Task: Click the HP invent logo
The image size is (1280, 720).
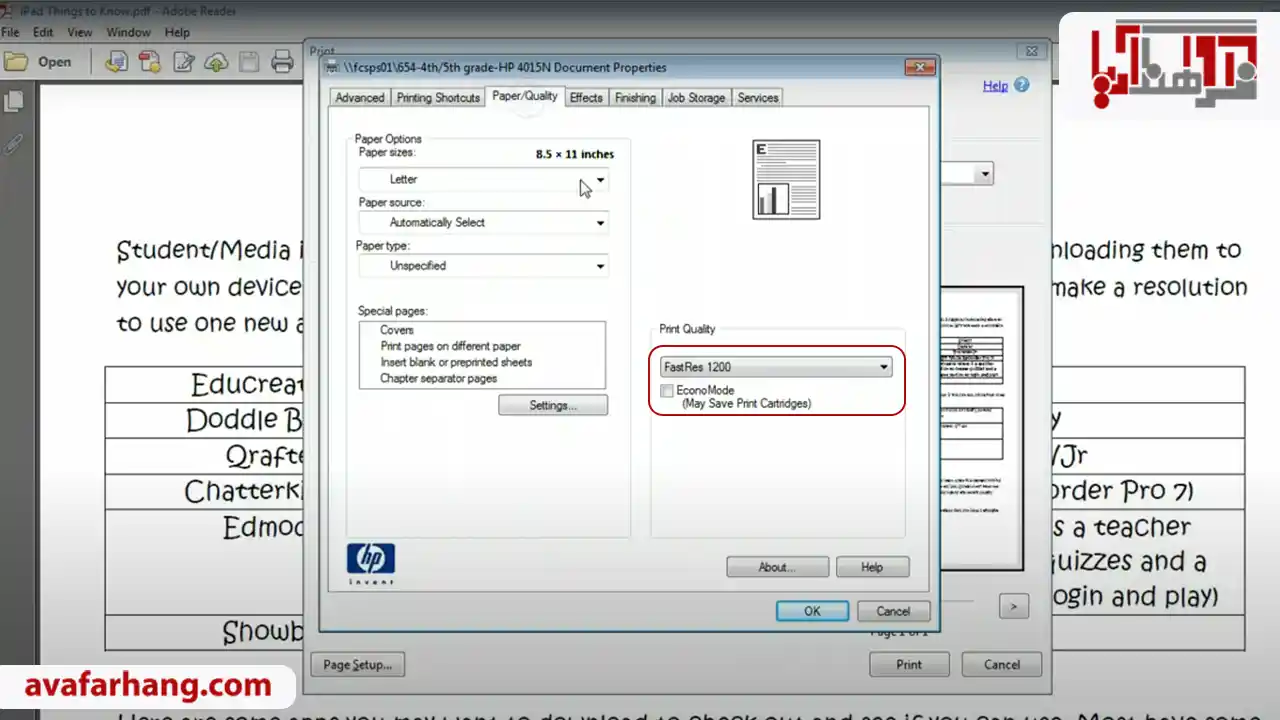Action: pos(370,564)
